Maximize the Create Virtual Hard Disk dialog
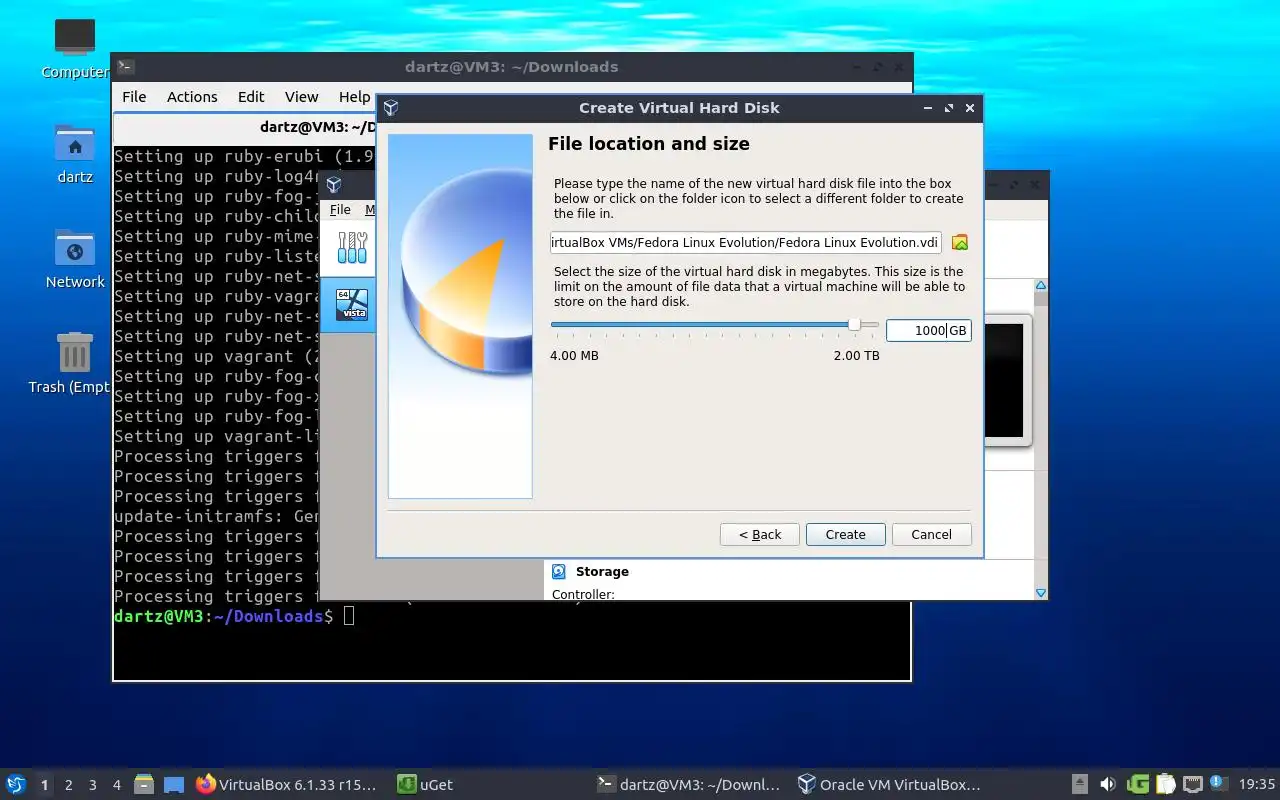 [948, 108]
